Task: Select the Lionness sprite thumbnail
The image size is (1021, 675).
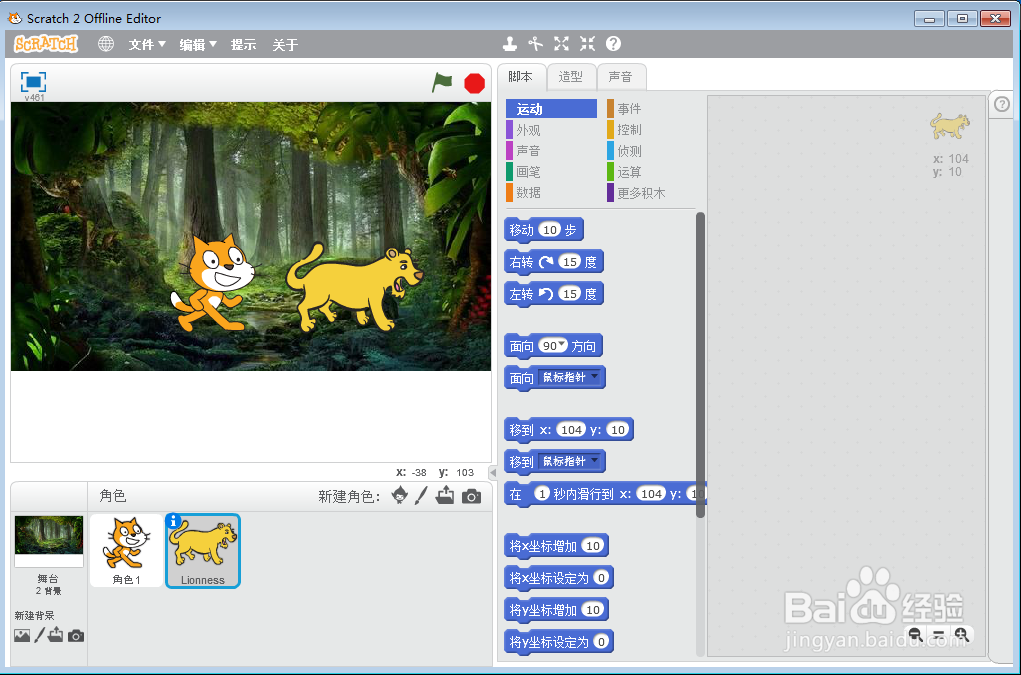Action: coord(203,551)
